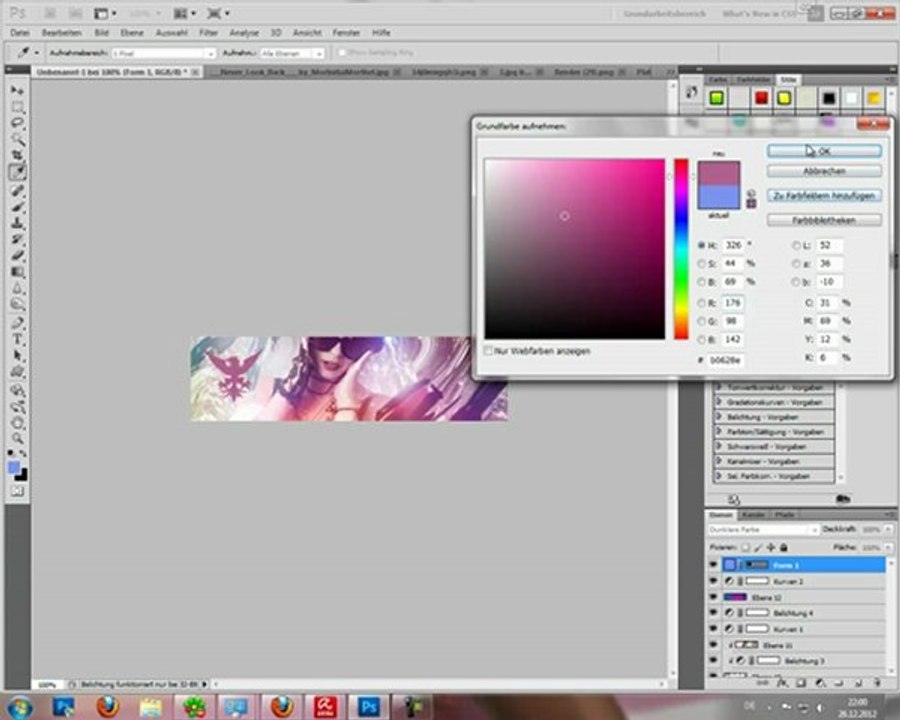Expand Gradationskurven Vorgaben presets
This screenshot has width=900, height=720.
(x=719, y=402)
